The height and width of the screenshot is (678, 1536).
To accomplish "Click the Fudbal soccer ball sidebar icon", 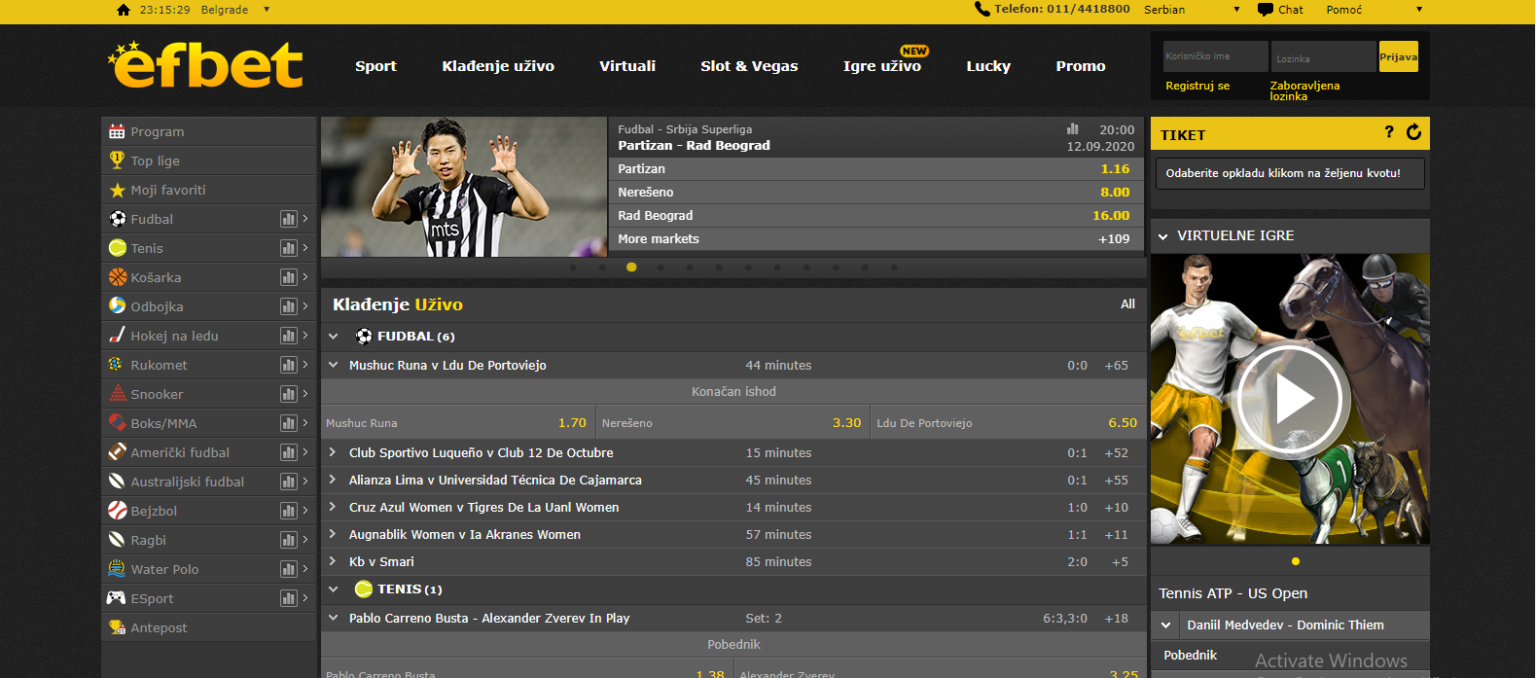I will coord(117,219).
